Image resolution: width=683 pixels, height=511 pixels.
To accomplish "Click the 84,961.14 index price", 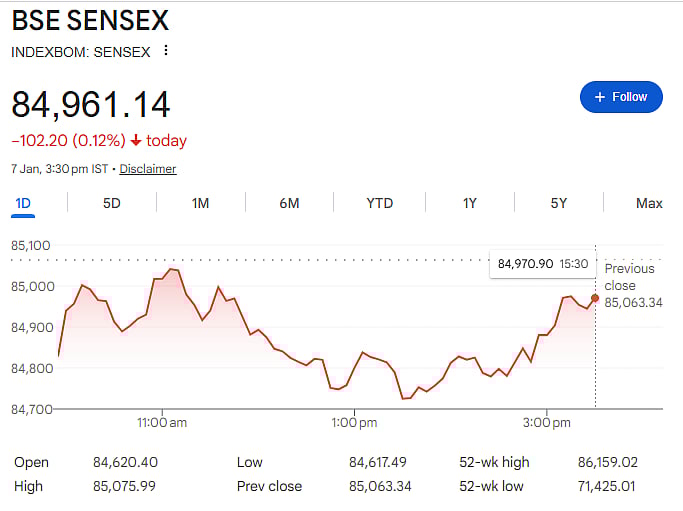I will 91,104.
